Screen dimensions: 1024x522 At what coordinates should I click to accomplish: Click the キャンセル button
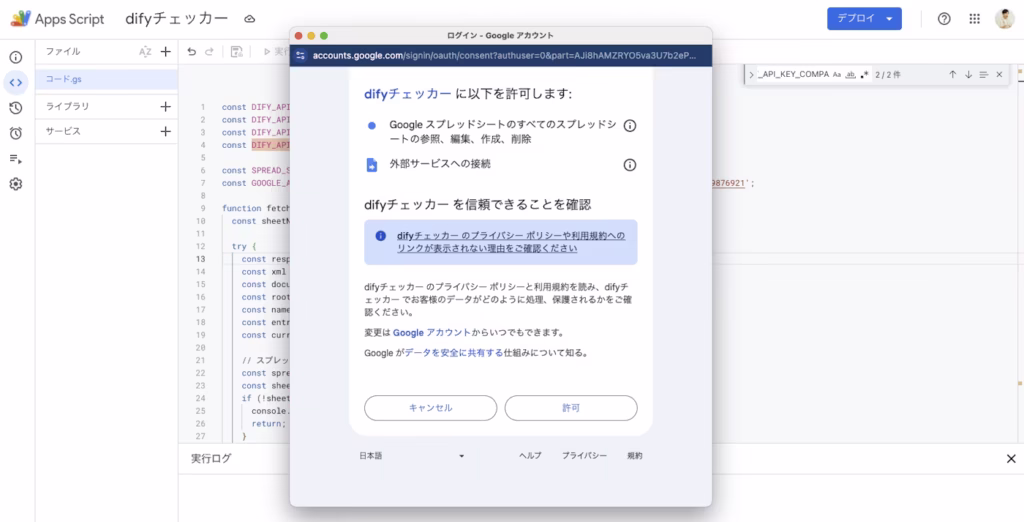coord(430,408)
